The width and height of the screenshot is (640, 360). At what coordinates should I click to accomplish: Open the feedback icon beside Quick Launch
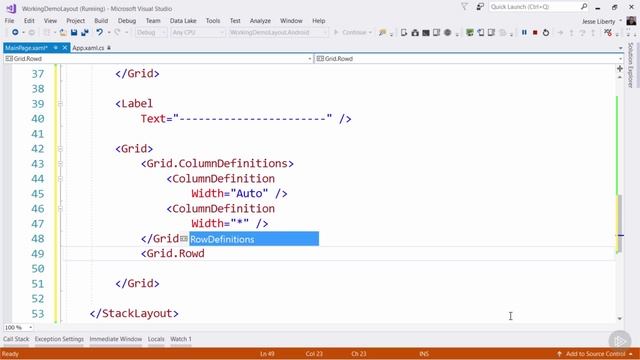click(x=480, y=7)
